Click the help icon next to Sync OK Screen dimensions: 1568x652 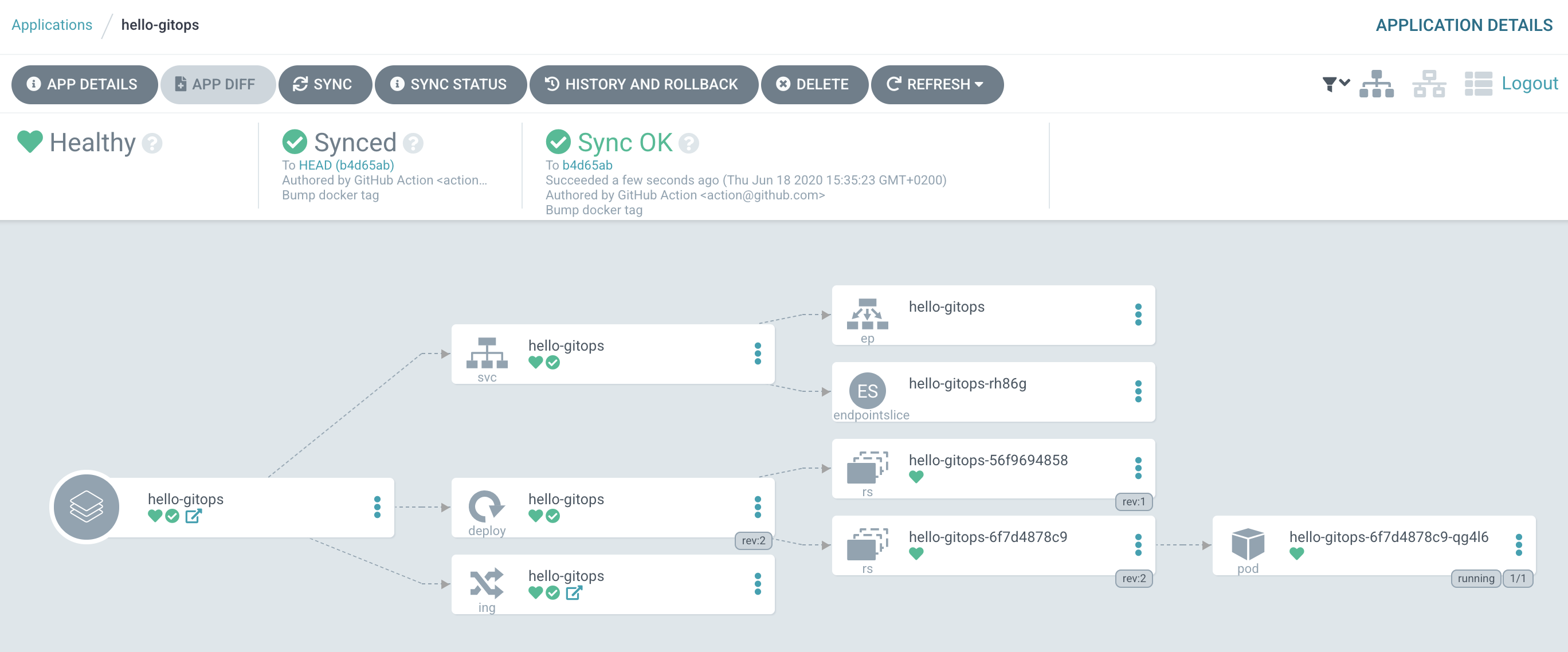(688, 144)
